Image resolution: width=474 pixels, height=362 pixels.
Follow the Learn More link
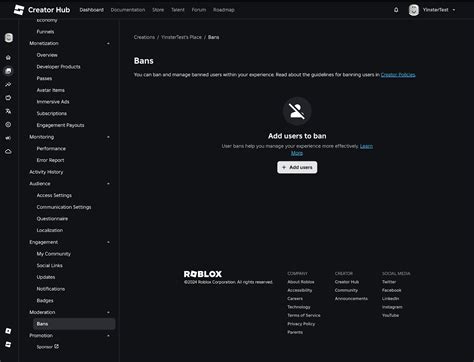coord(366,146)
